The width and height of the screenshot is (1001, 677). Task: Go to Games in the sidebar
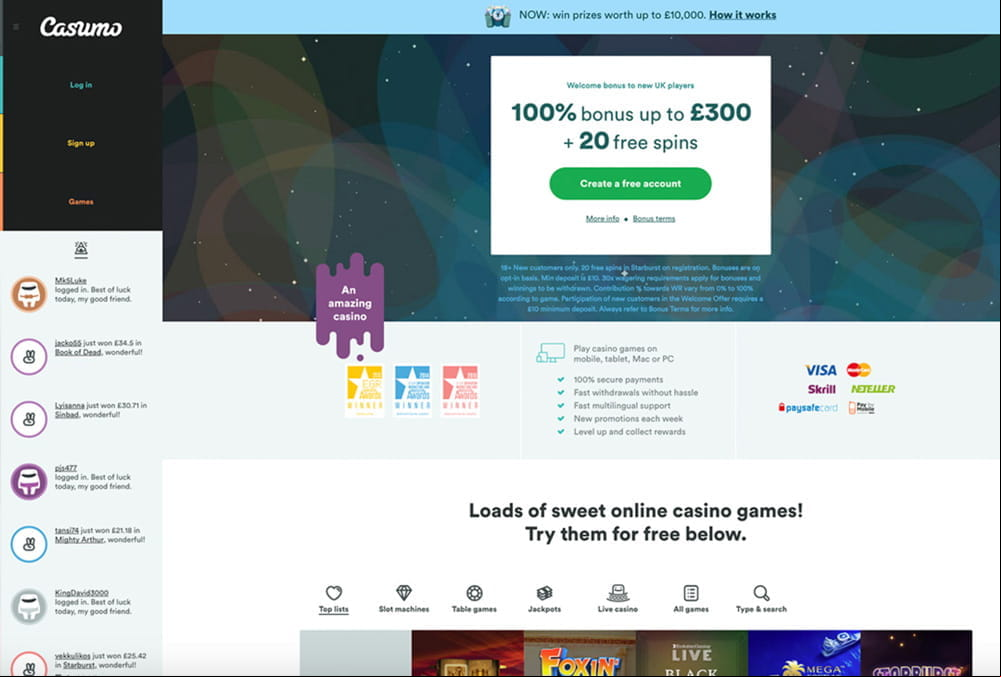81,202
